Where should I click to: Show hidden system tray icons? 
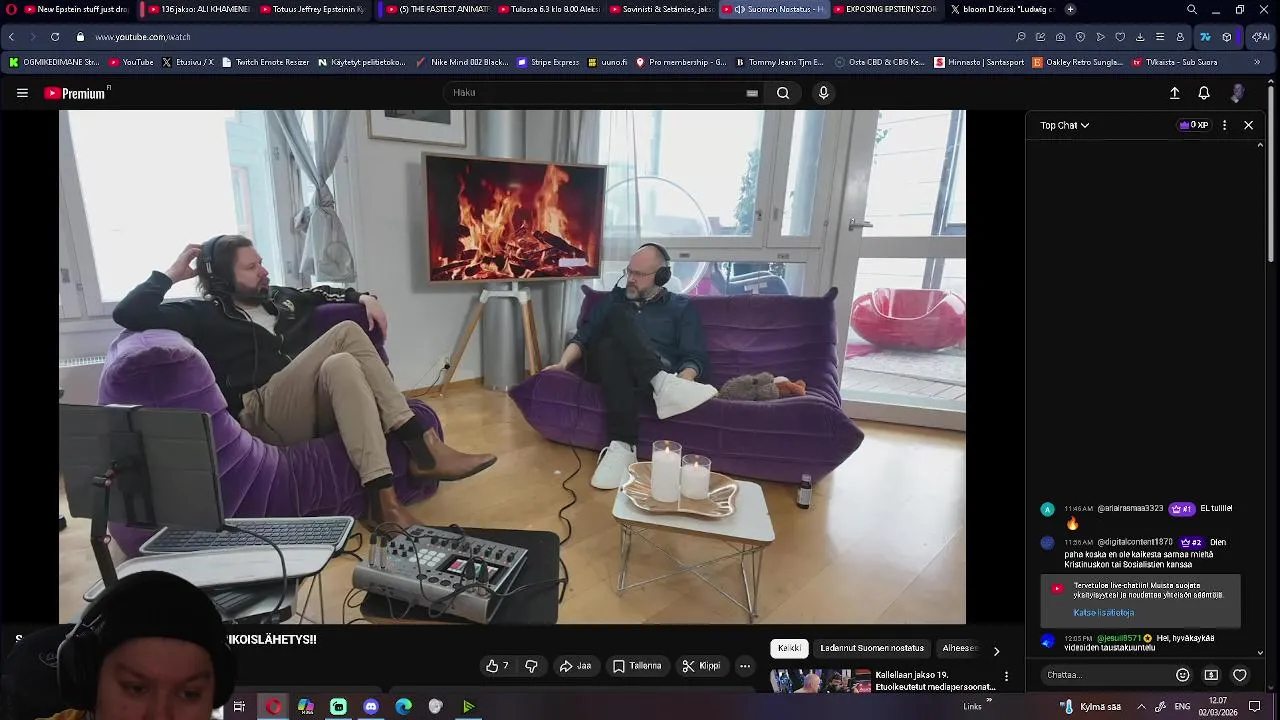[1142, 706]
